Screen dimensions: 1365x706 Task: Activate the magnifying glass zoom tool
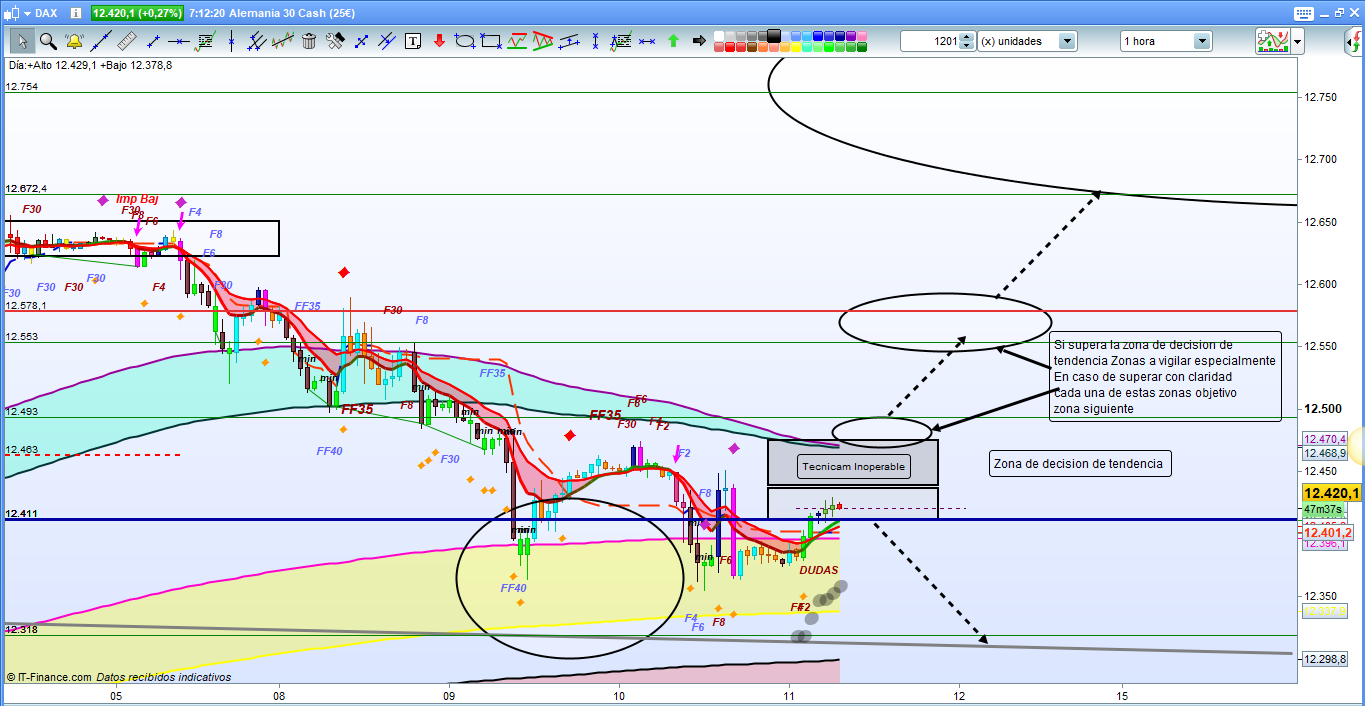(x=48, y=41)
